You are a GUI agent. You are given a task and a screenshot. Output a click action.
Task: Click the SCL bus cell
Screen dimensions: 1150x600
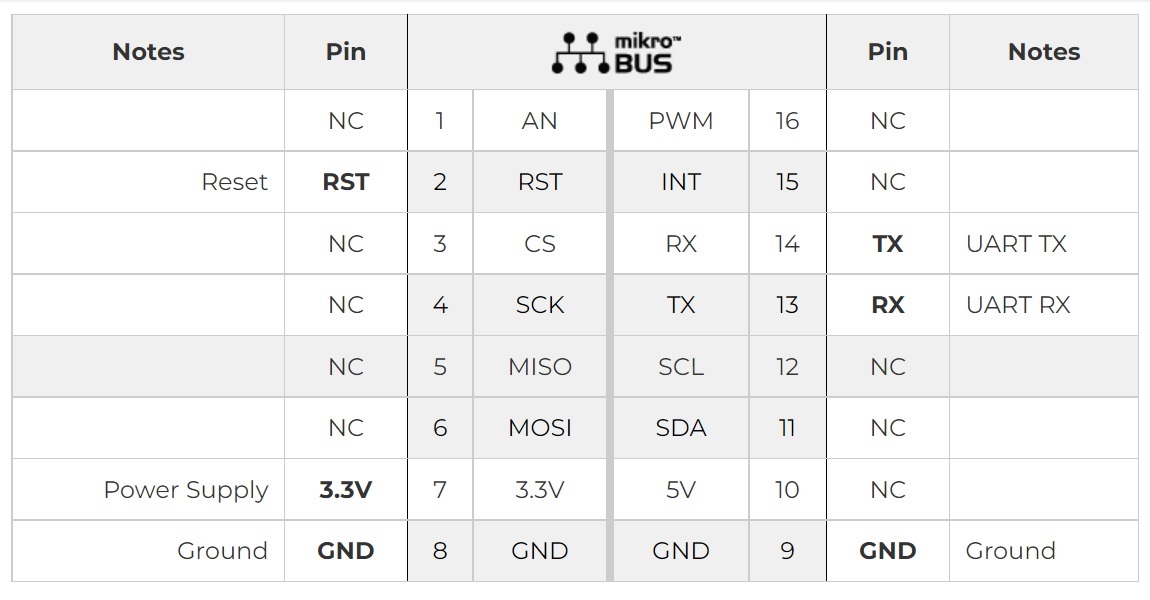coord(681,367)
